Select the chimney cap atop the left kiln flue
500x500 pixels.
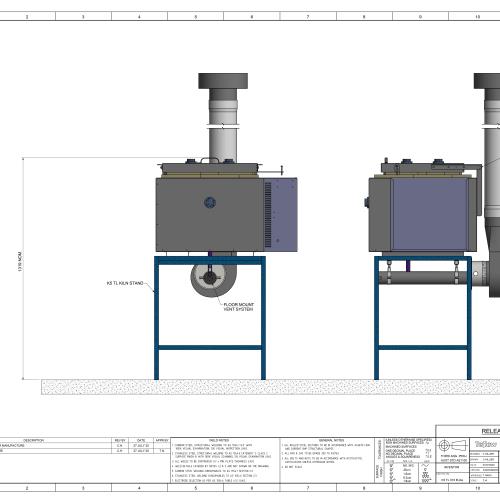tap(223, 81)
